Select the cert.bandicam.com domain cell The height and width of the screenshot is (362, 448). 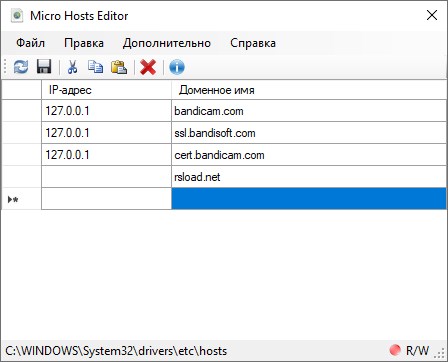pyautogui.click(x=309, y=155)
